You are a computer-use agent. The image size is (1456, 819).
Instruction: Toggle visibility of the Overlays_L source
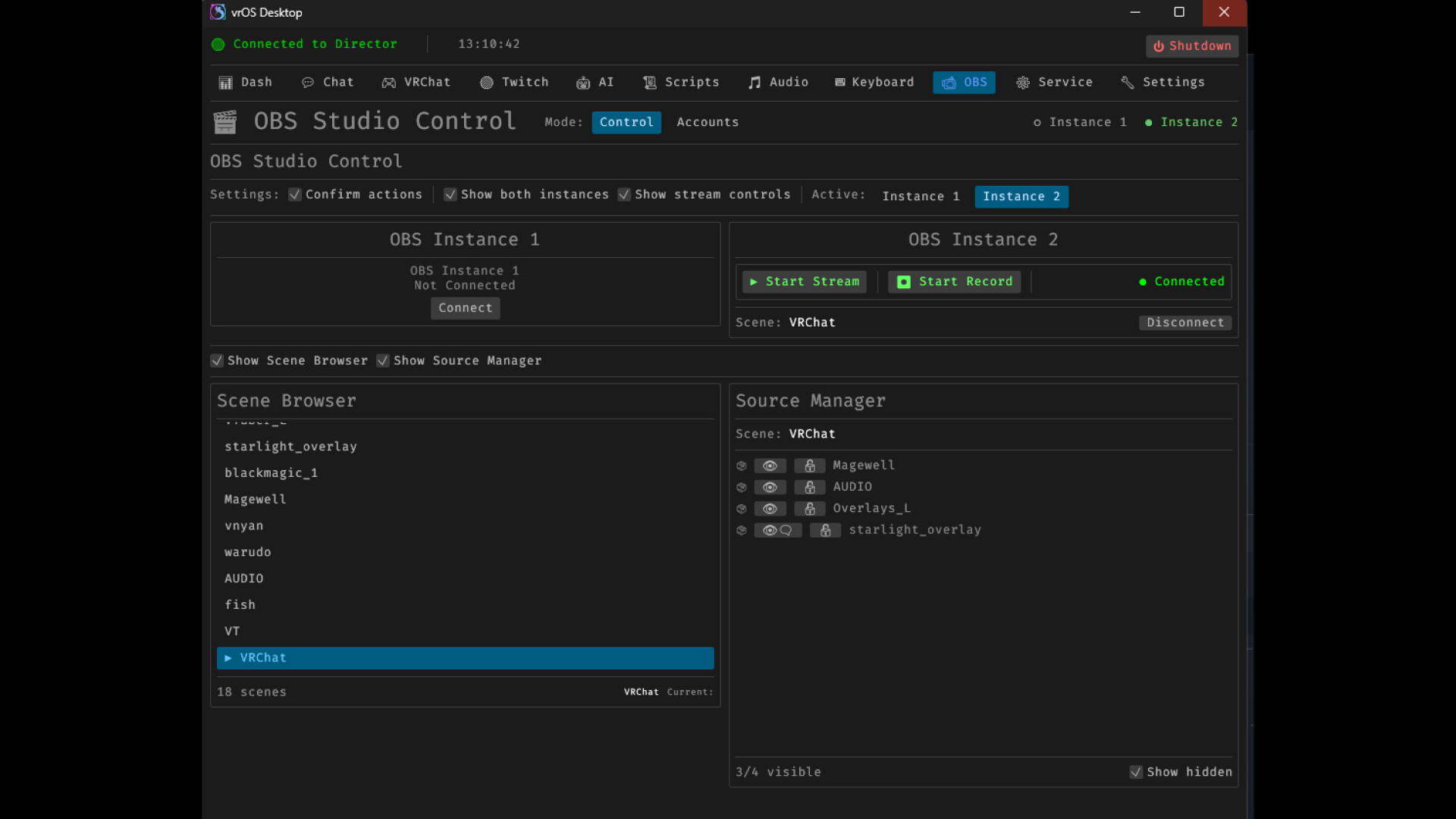770,509
